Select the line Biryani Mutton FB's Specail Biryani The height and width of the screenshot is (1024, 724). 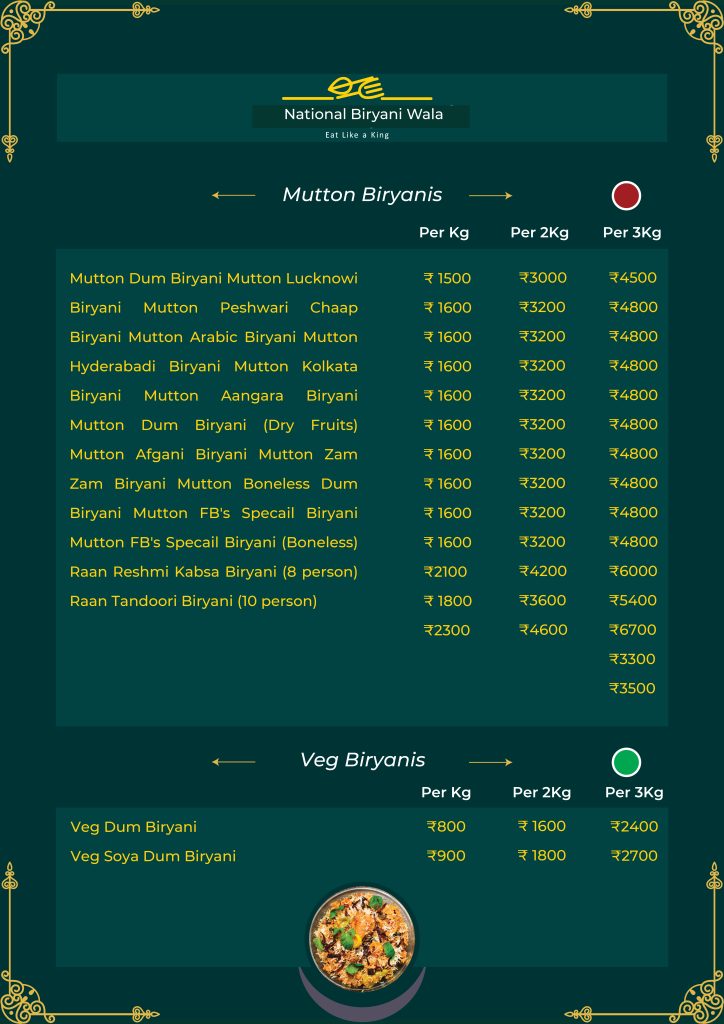213,513
